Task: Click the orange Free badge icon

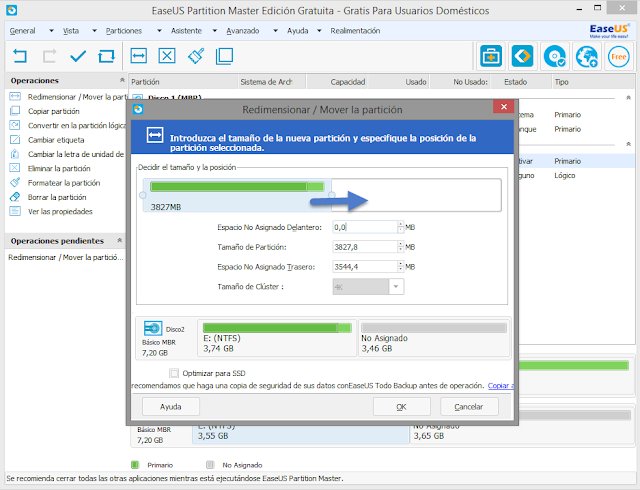Action: (618, 56)
